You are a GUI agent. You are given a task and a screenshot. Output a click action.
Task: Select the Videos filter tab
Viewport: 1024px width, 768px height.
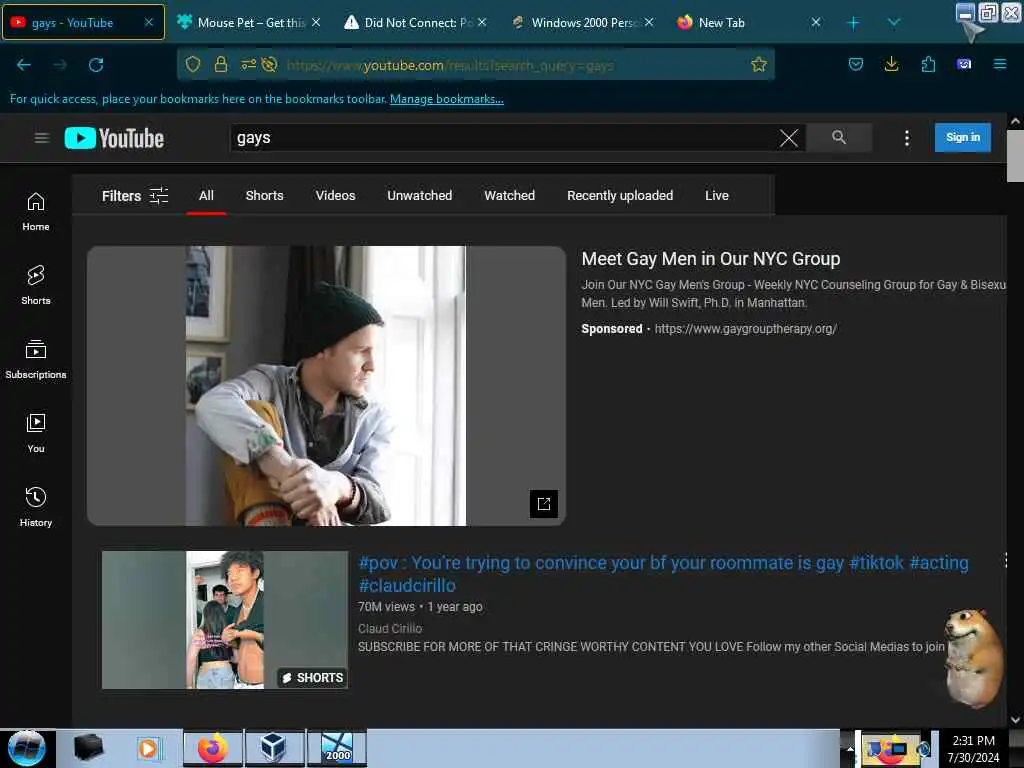[x=335, y=195]
